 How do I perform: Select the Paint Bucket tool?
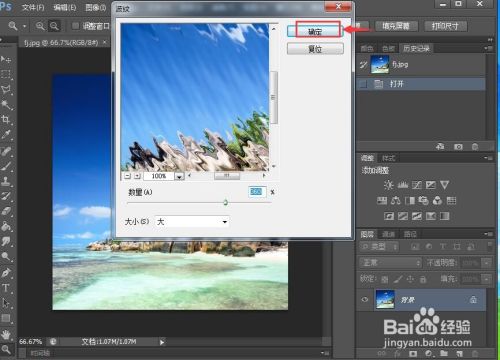pyautogui.click(x=6, y=226)
